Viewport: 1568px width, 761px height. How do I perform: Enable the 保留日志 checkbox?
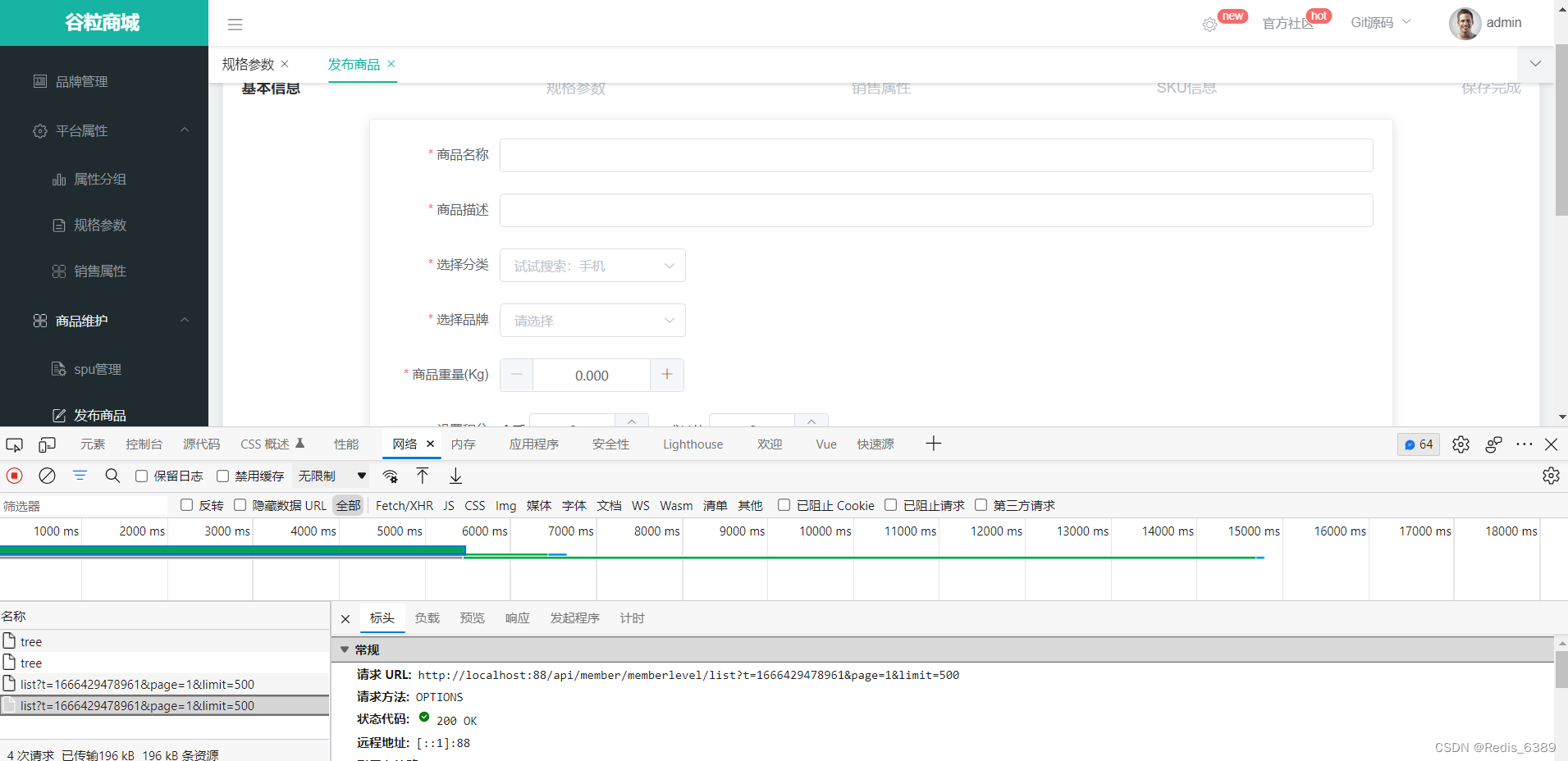141,476
